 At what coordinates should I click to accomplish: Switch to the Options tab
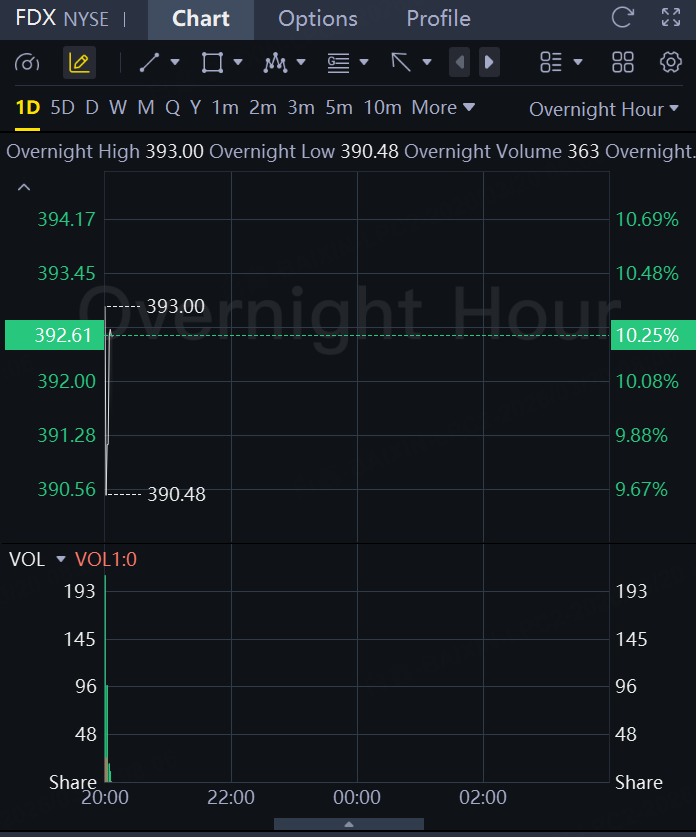click(318, 19)
